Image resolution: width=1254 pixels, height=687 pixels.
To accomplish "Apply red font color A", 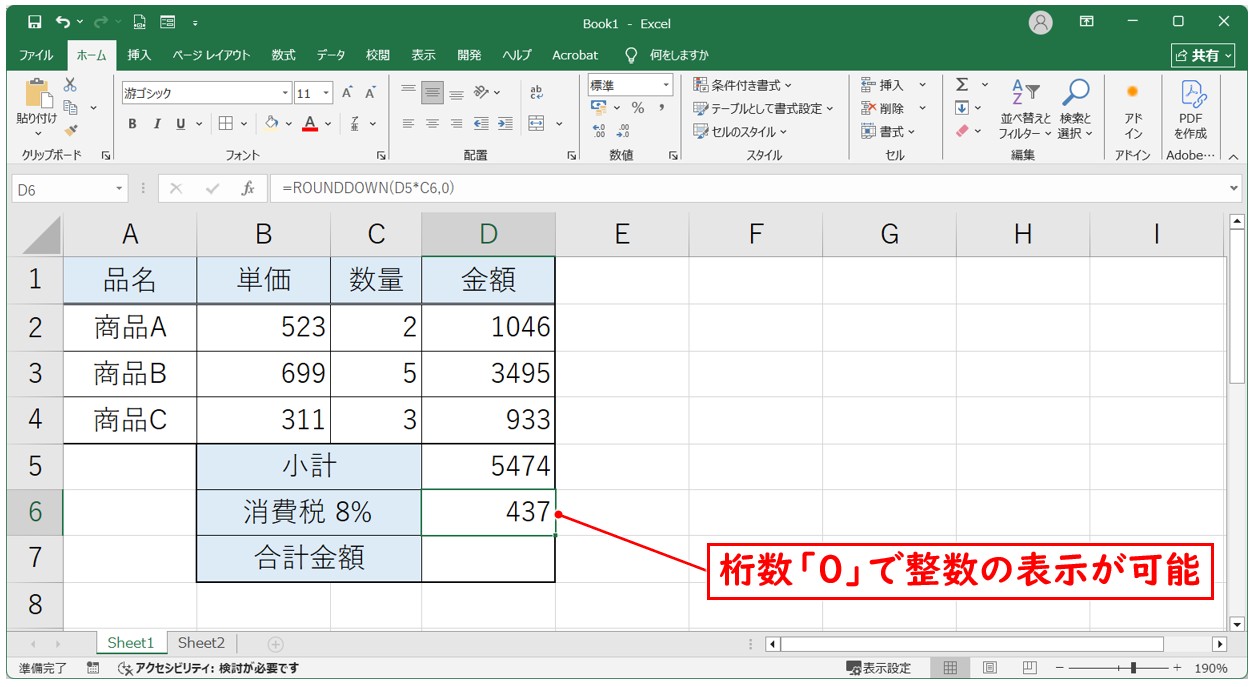I will (310, 124).
